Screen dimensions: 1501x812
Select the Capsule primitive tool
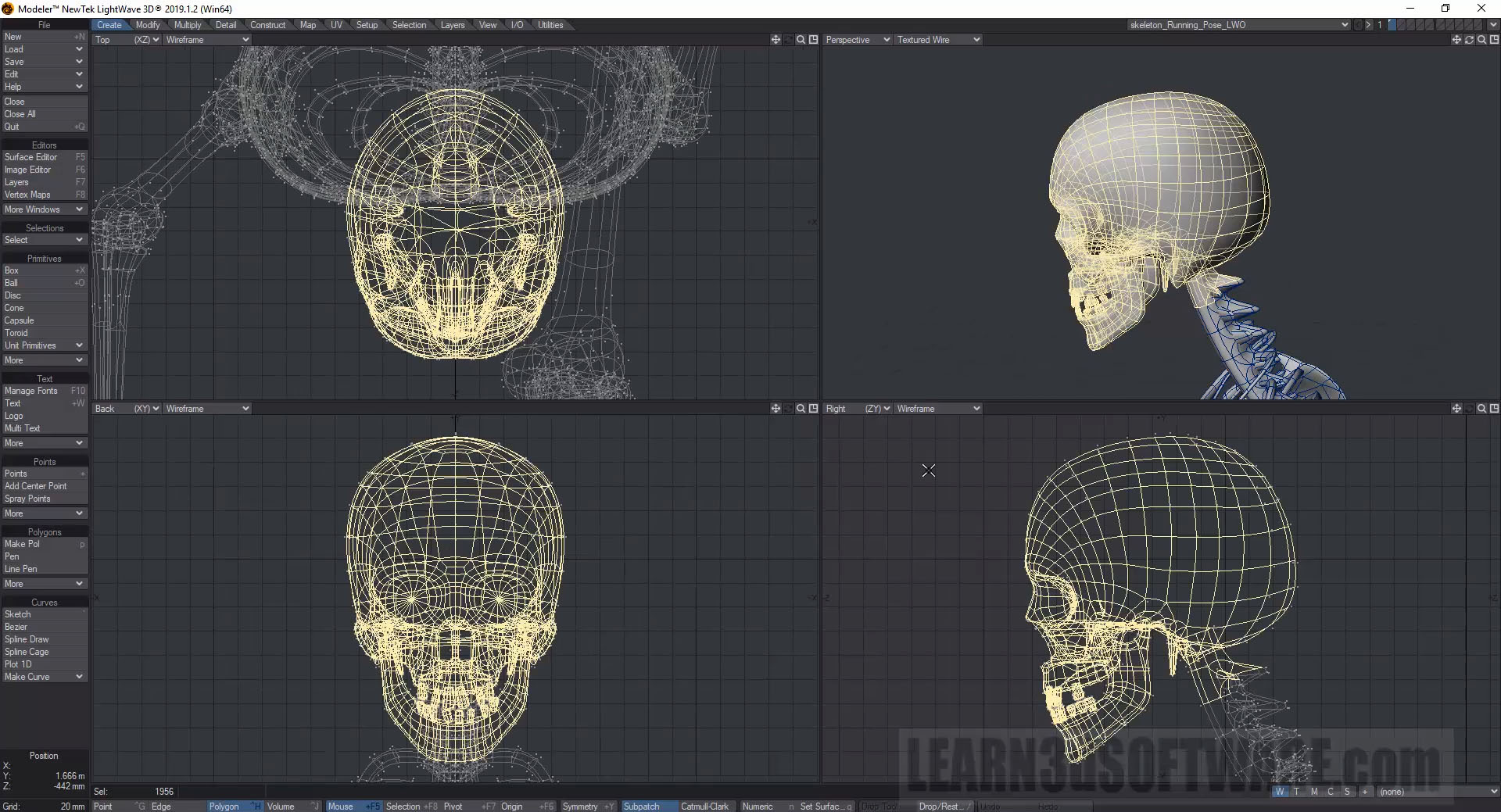[20, 320]
